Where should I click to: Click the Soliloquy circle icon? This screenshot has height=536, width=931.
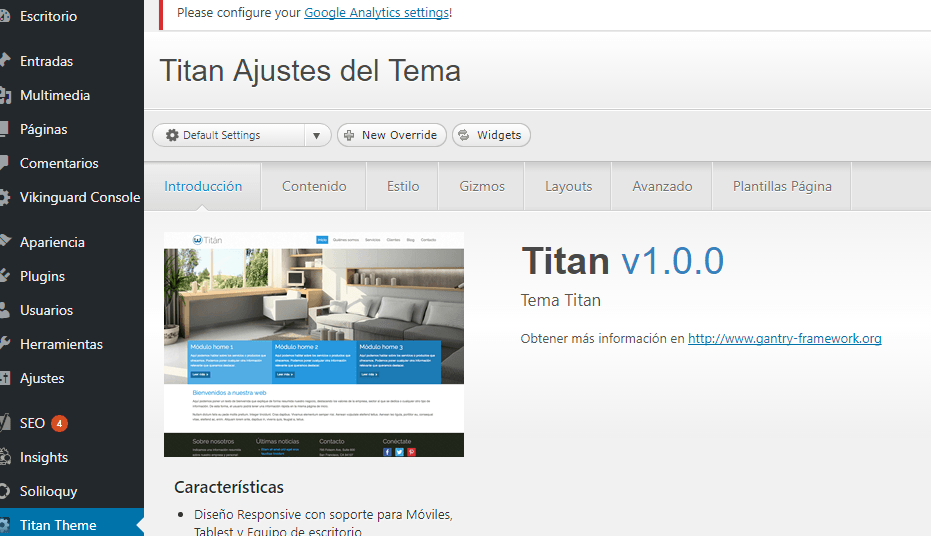coord(4,491)
